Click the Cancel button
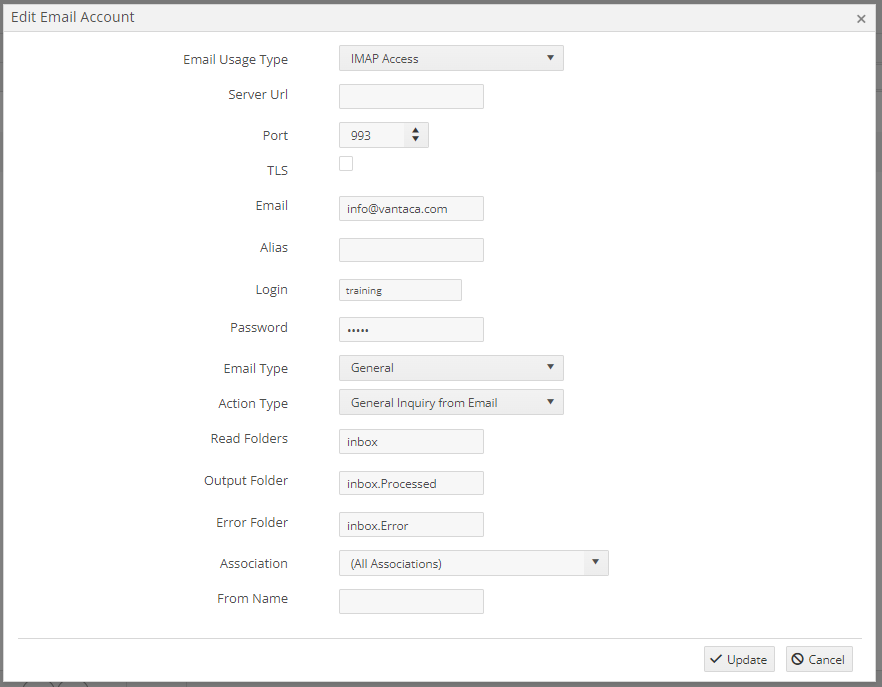The image size is (882, 687). point(819,659)
